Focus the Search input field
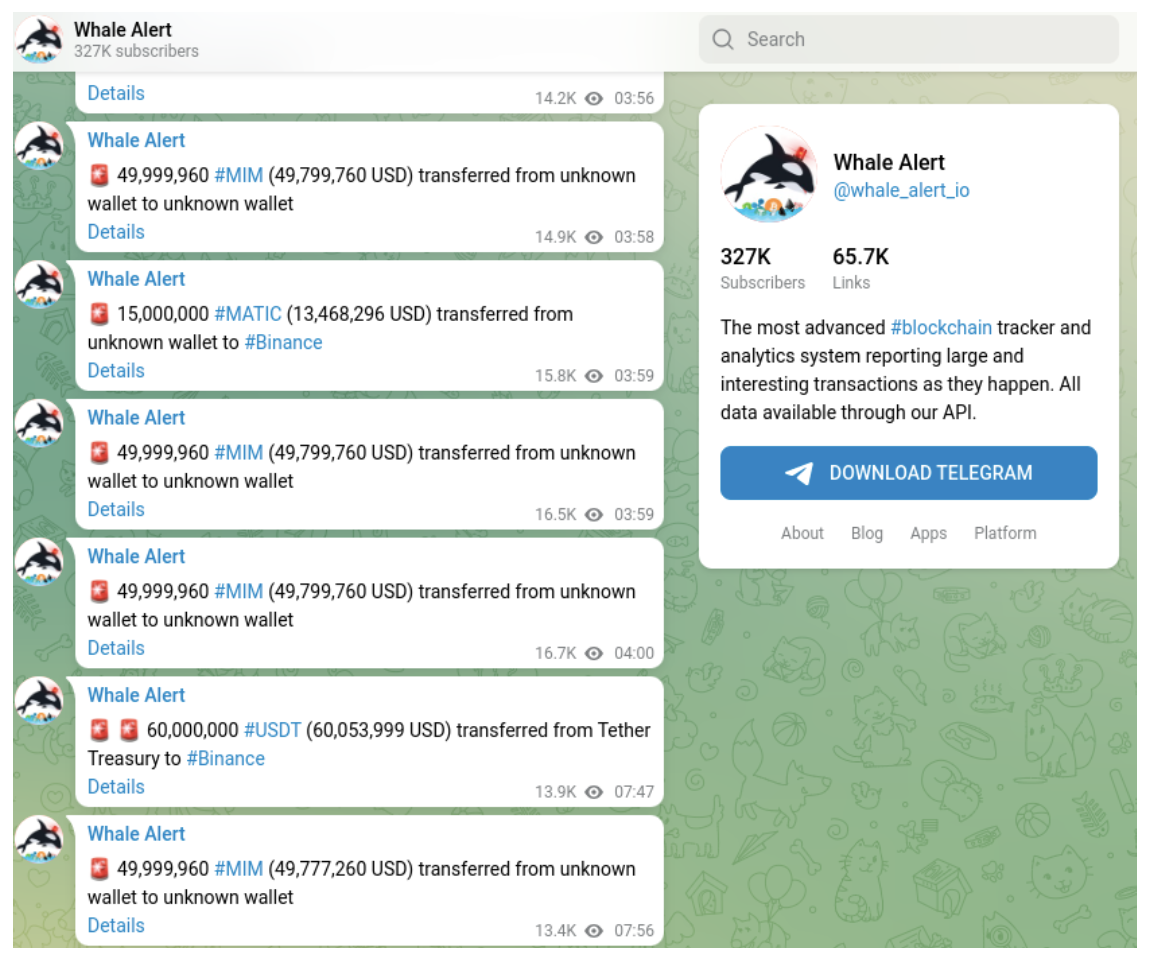Image resolution: width=1150 pixels, height=954 pixels. (x=908, y=39)
